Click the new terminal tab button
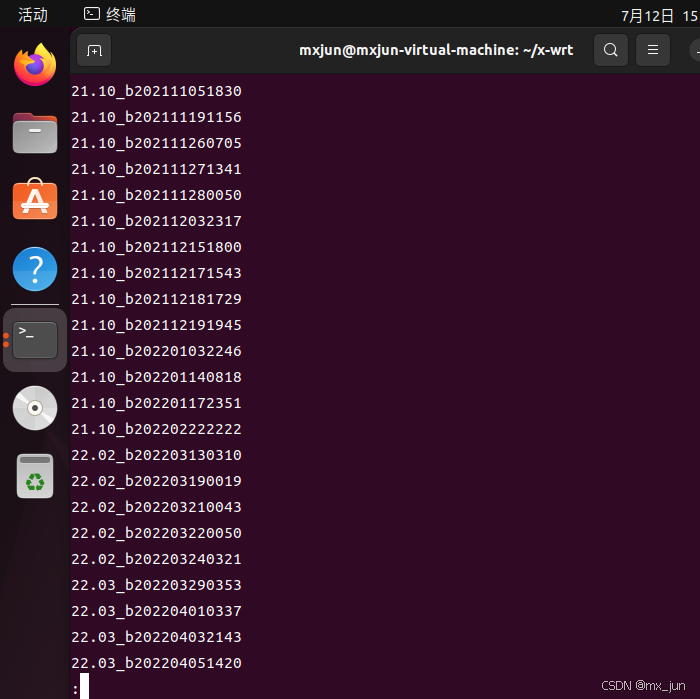700x699 pixels. pyautogui.click(x=94, y=50)
